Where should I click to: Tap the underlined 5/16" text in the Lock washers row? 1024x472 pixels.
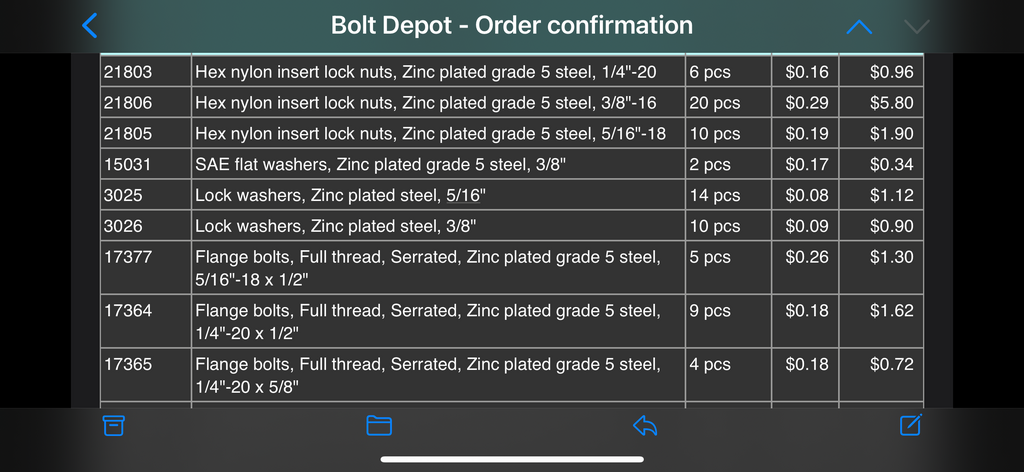(463, 195)
